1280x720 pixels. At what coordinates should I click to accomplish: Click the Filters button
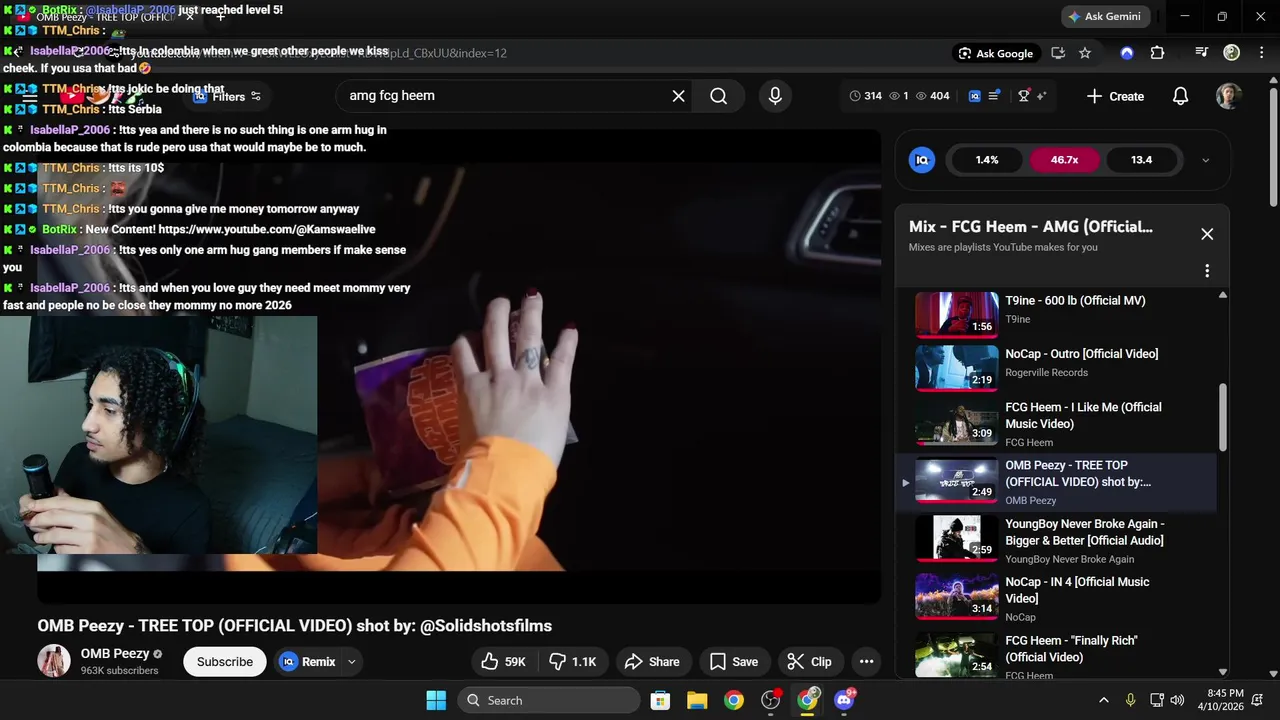(227, 96)
